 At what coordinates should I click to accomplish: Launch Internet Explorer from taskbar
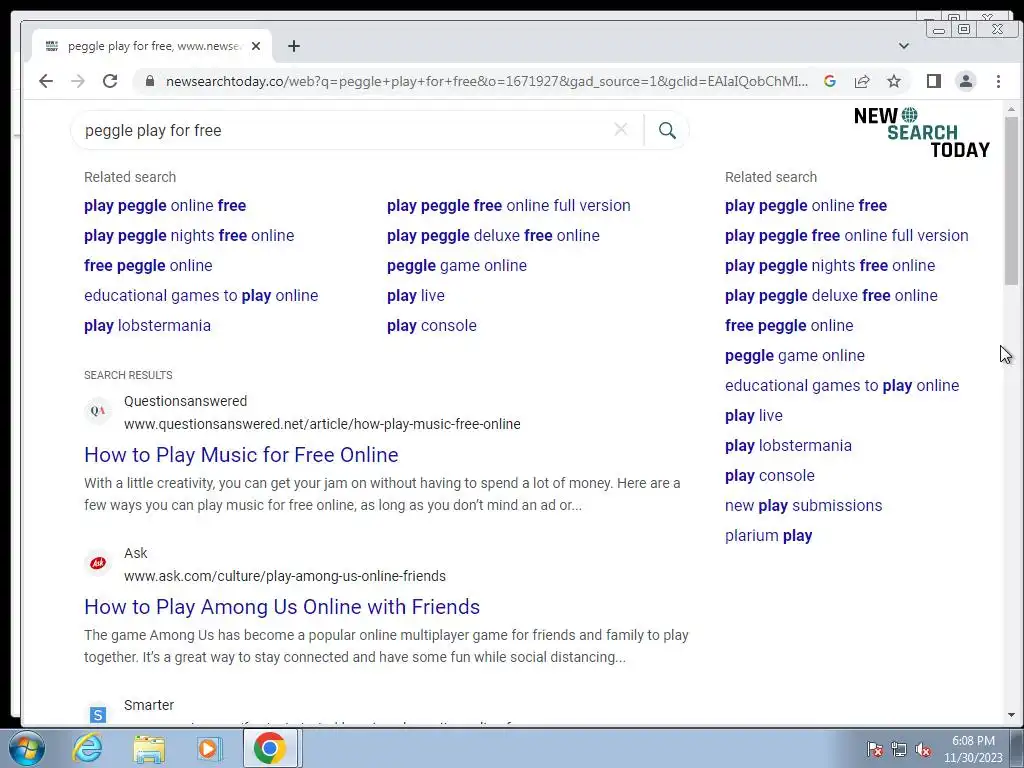point(88,748)
